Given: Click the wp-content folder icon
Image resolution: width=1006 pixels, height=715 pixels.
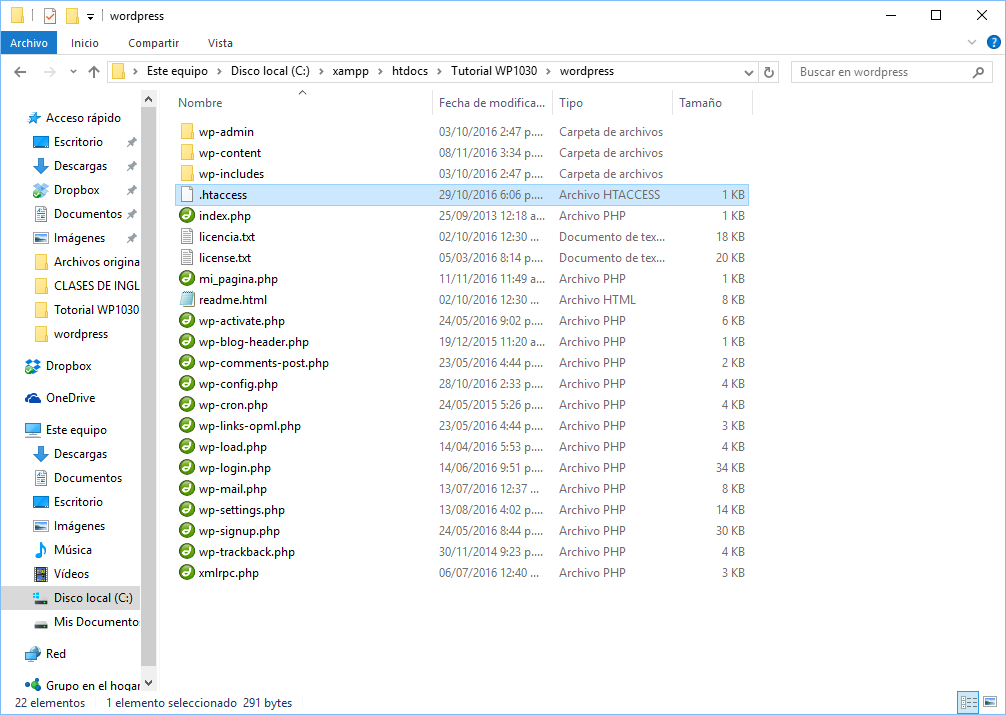Looking at the screenshot, I should (x=187, y=153).
